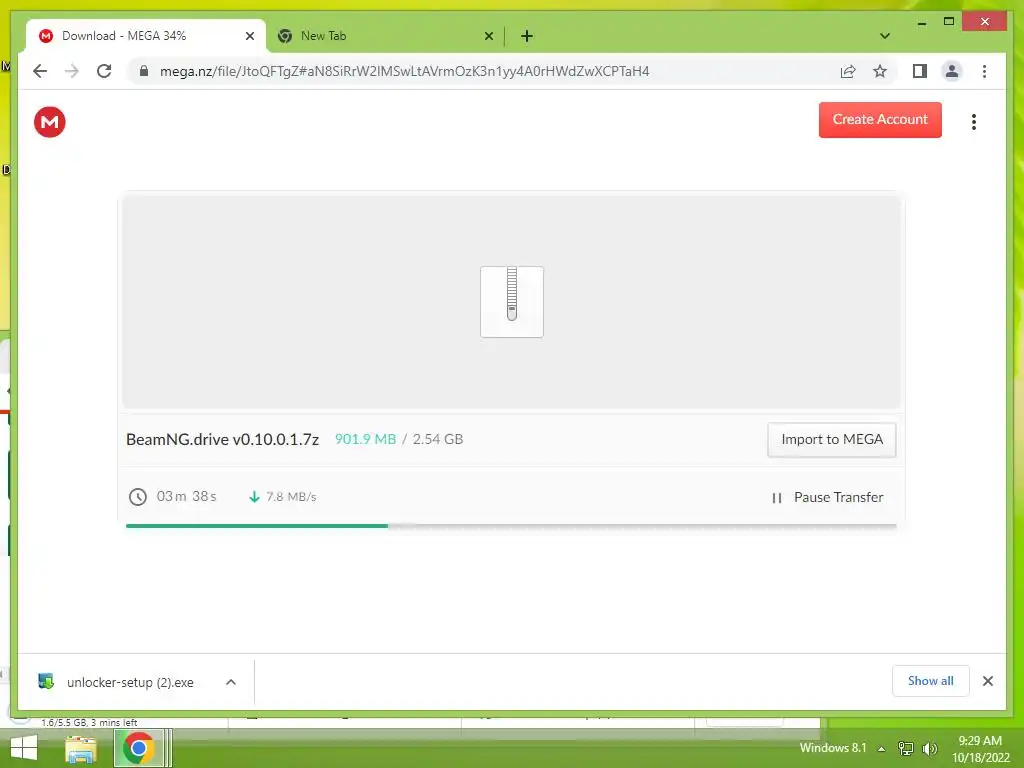Close the New Tab tab
The width and height of the screenshot is (1024, 768).
click(x=488, y=36)
